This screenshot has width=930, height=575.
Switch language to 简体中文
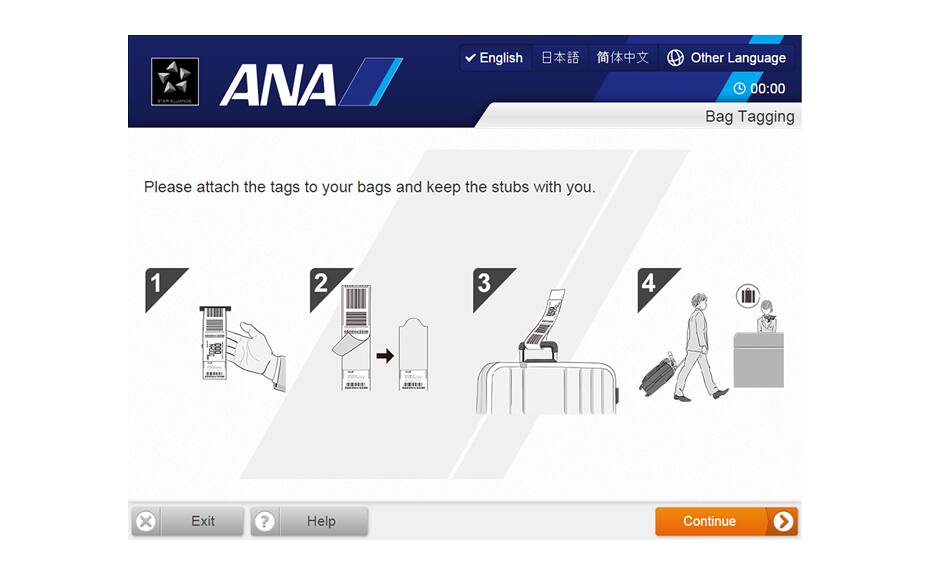[x=623, y=58]
